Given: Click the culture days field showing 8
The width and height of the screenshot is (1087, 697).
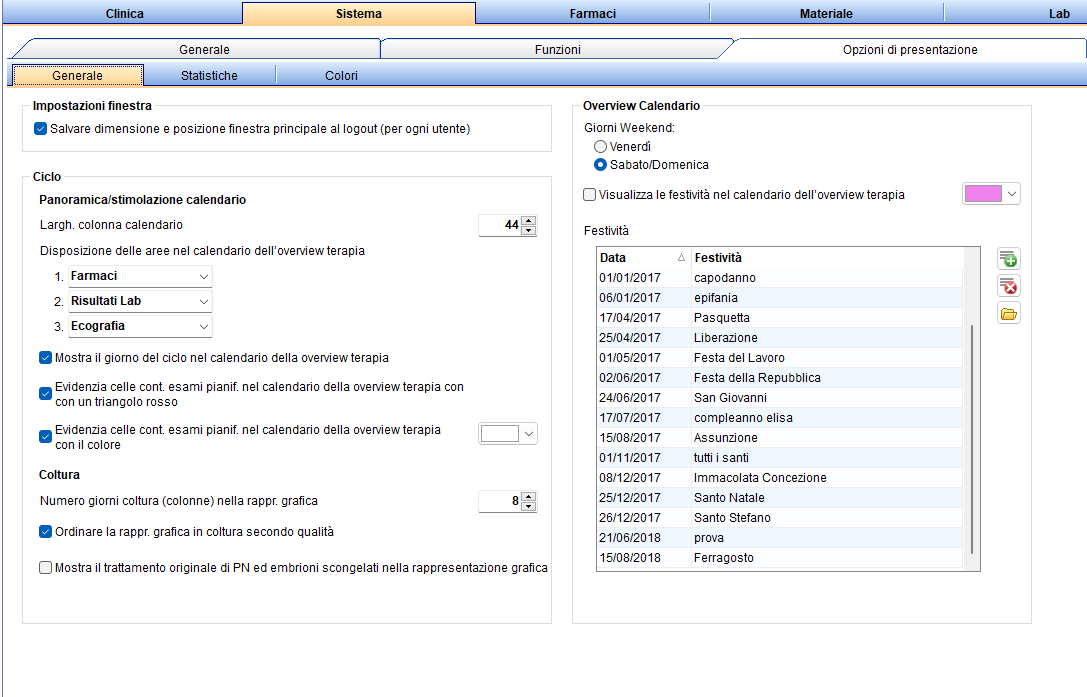Looking at the screenshot, I should pyautogui.click(x=500, y=501).
